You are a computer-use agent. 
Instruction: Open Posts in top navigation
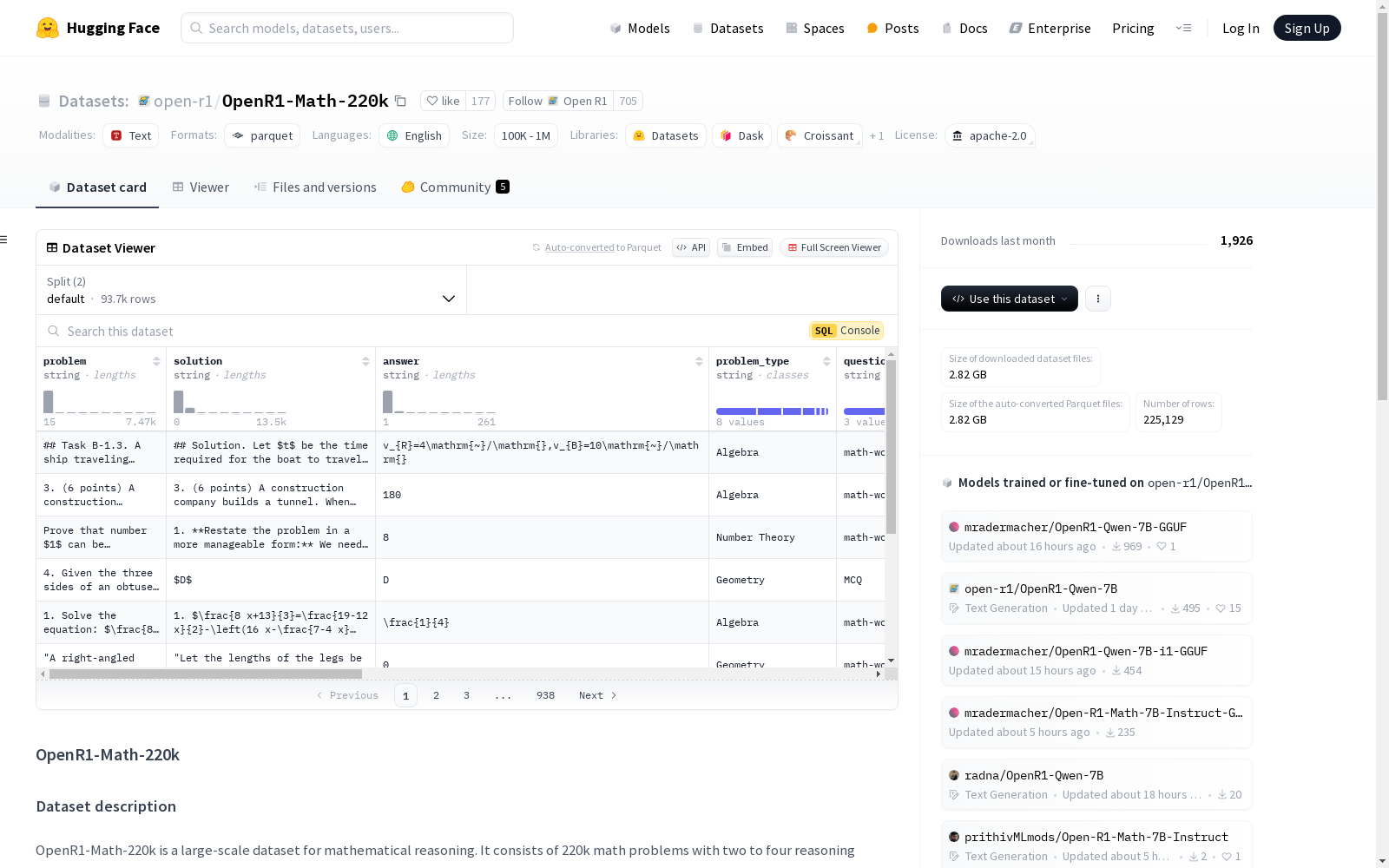pos(892,28)
